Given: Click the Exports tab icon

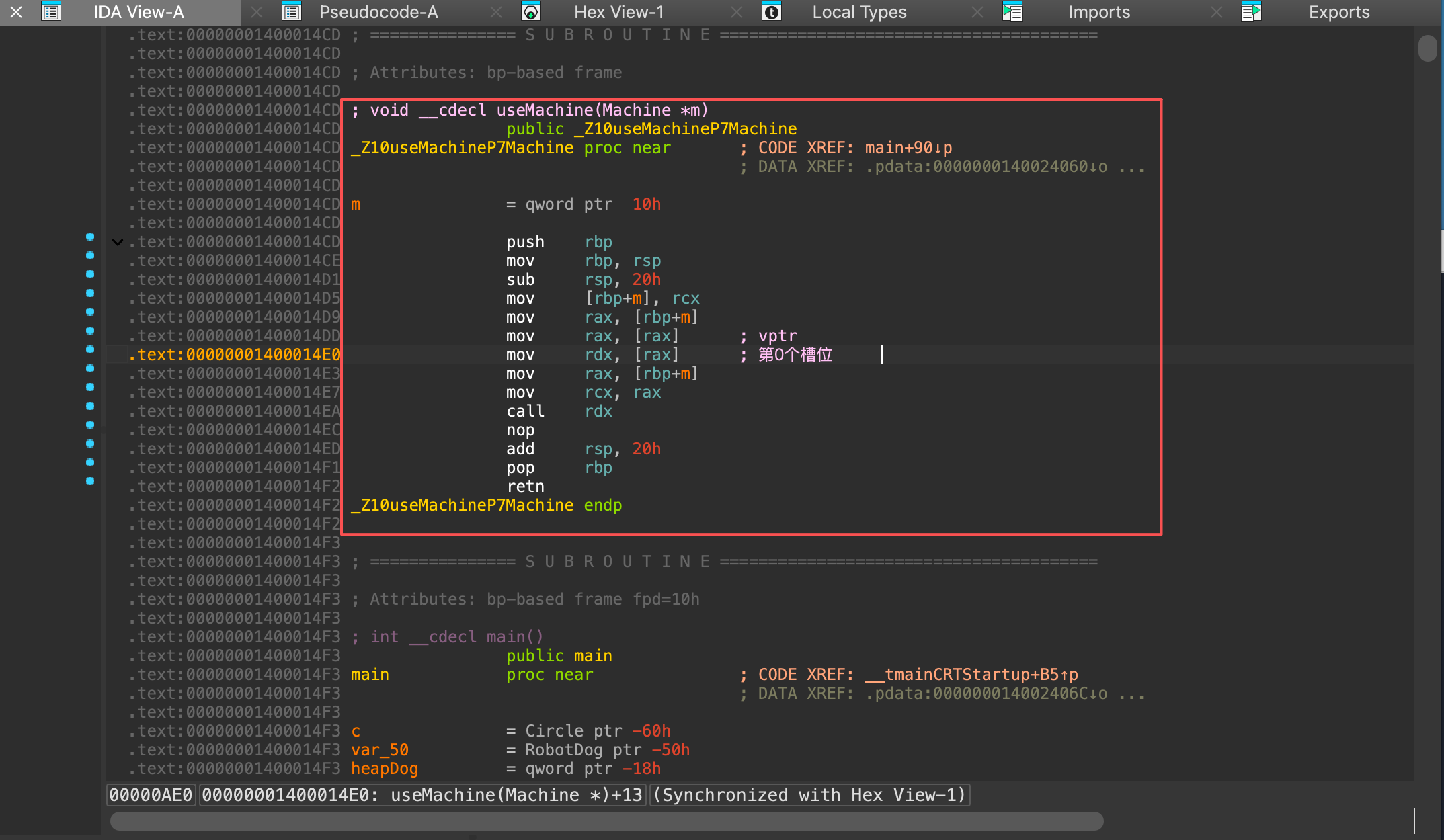Looking at the screenshot, I should pyautogui.click(x=1251, y=12).
